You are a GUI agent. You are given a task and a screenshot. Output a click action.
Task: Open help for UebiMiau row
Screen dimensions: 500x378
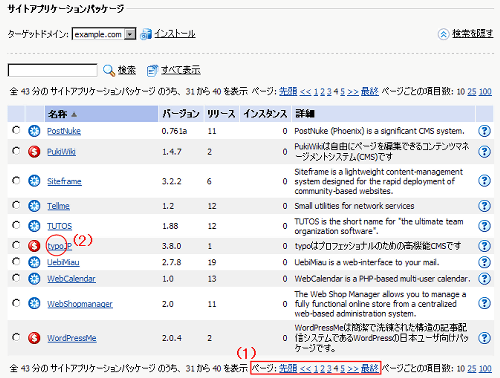click(484, 262)
